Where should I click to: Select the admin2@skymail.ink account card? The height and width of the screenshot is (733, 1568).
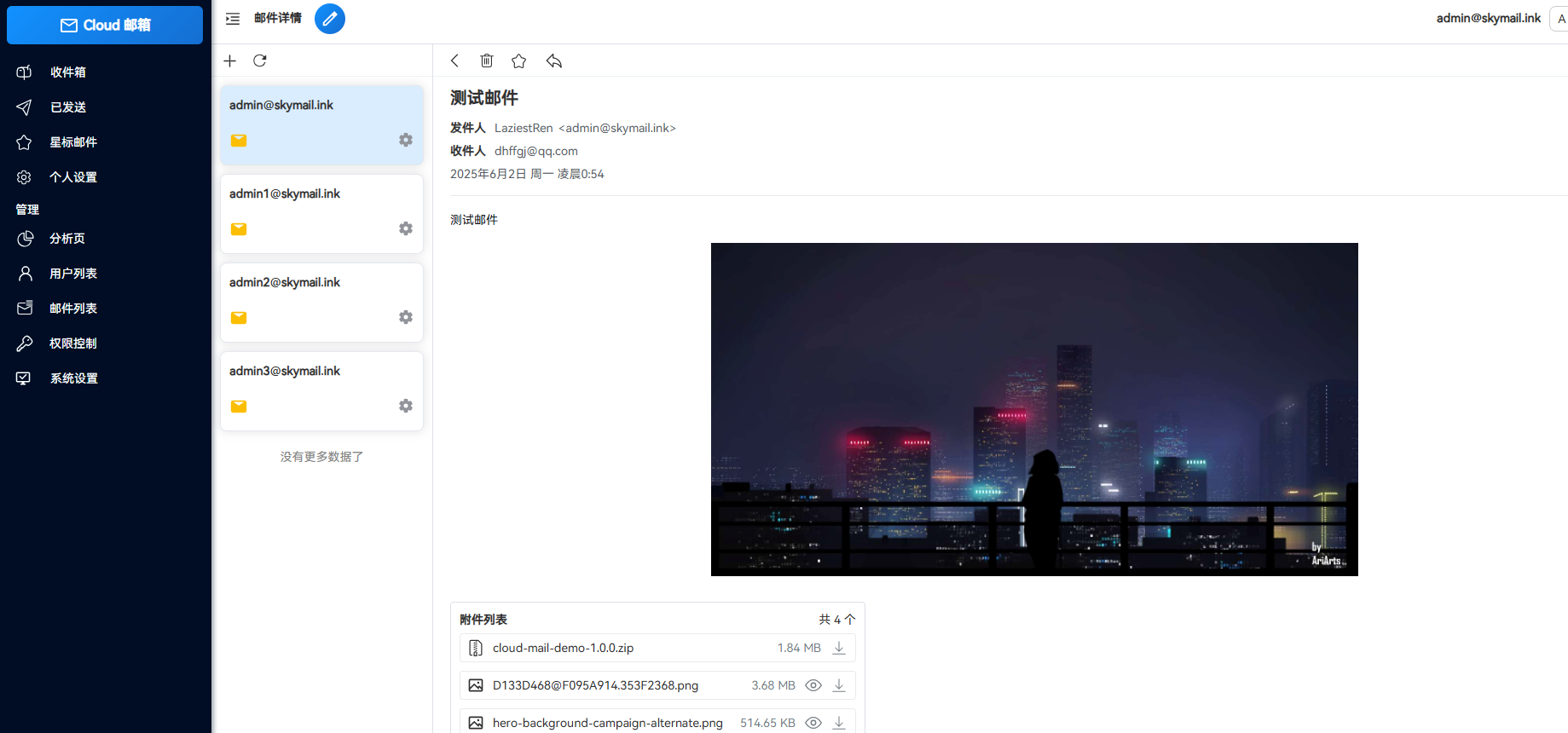click(321, 303)
